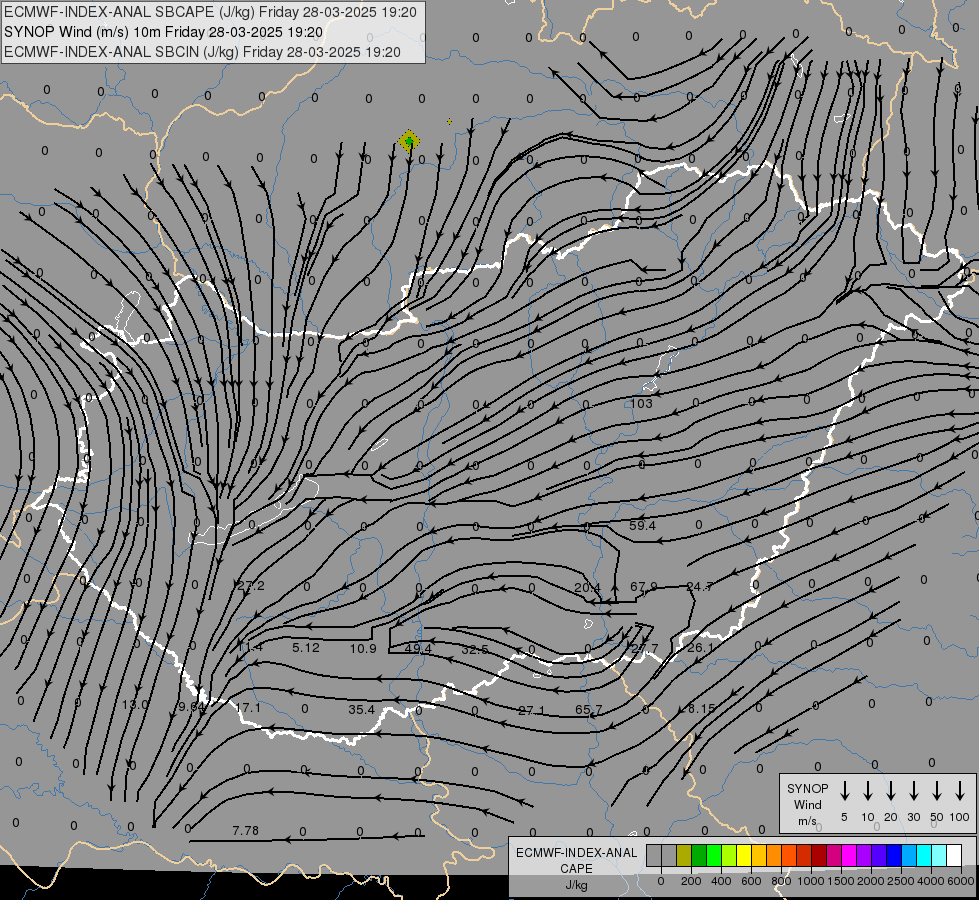Click the 50 m/s wind arrow in SYNOP legend
Image resolution: width=979 pixels, height=900 pixels.
(937, 790)
